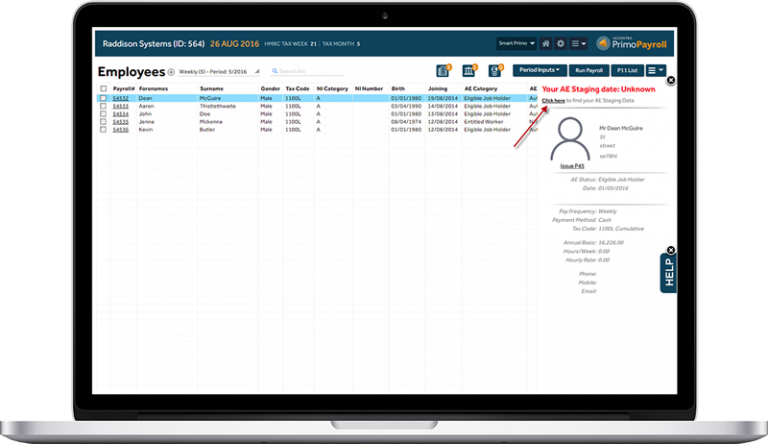Sort by the Surname column header
768x444 pixels.
point(212,89)
